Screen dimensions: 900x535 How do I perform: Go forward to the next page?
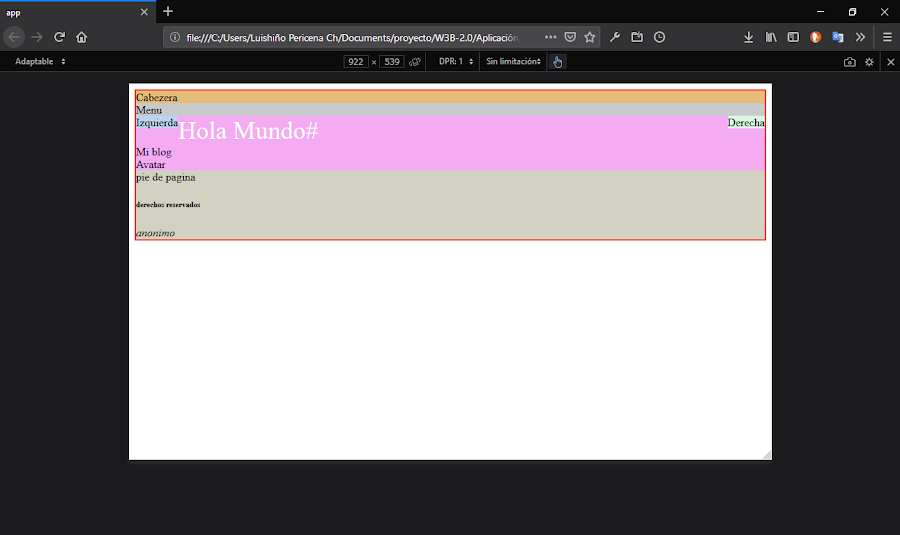(x=37, y=37)
